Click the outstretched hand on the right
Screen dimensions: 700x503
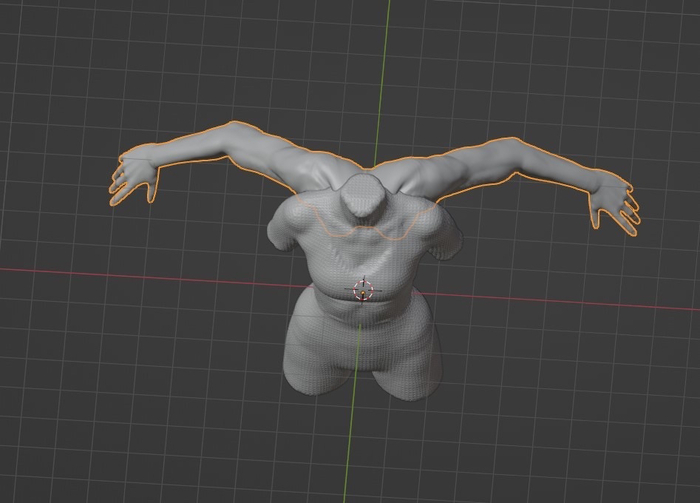tap(612, 203)
